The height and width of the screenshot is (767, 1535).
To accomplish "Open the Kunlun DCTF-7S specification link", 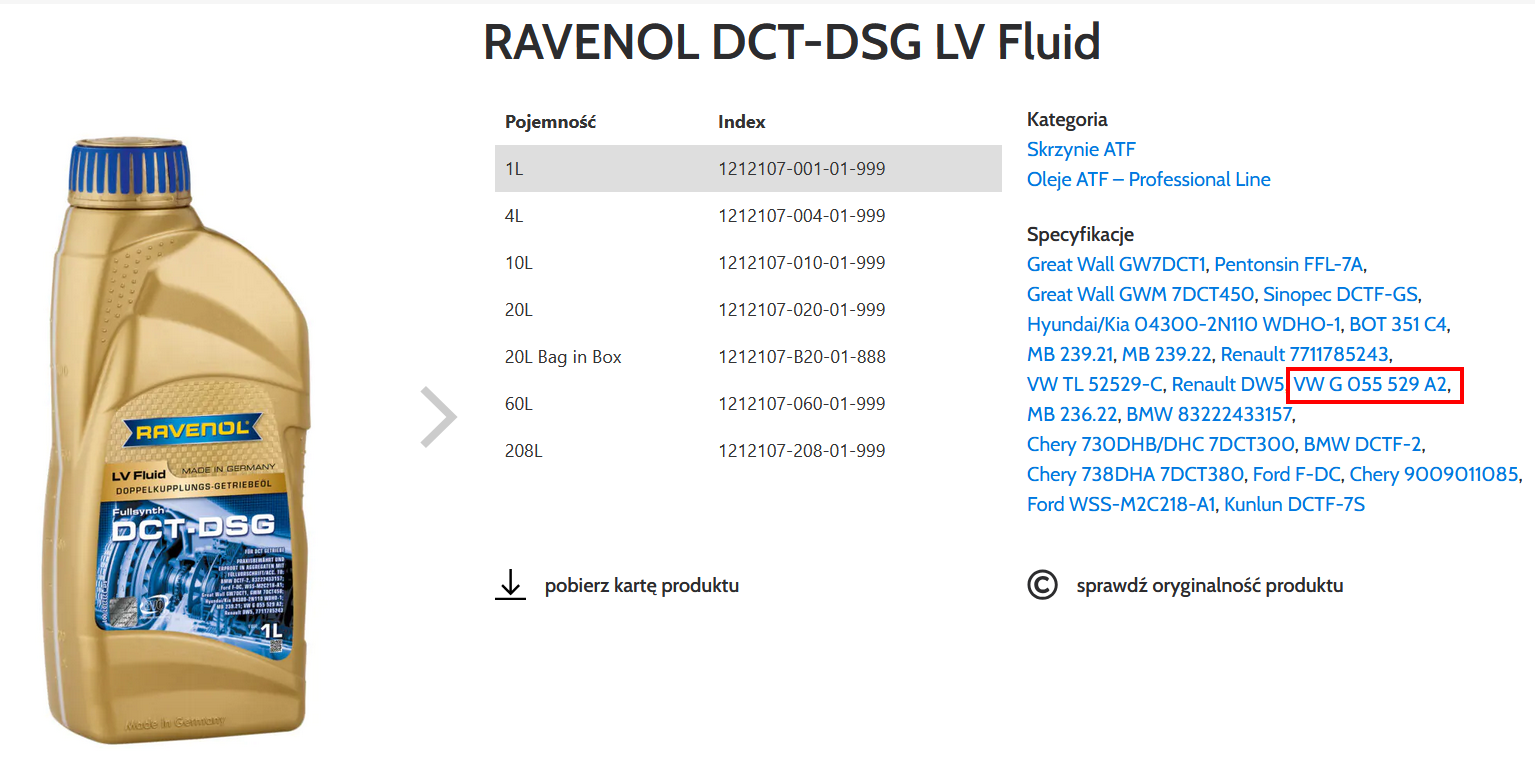I will coord(1294,504).
